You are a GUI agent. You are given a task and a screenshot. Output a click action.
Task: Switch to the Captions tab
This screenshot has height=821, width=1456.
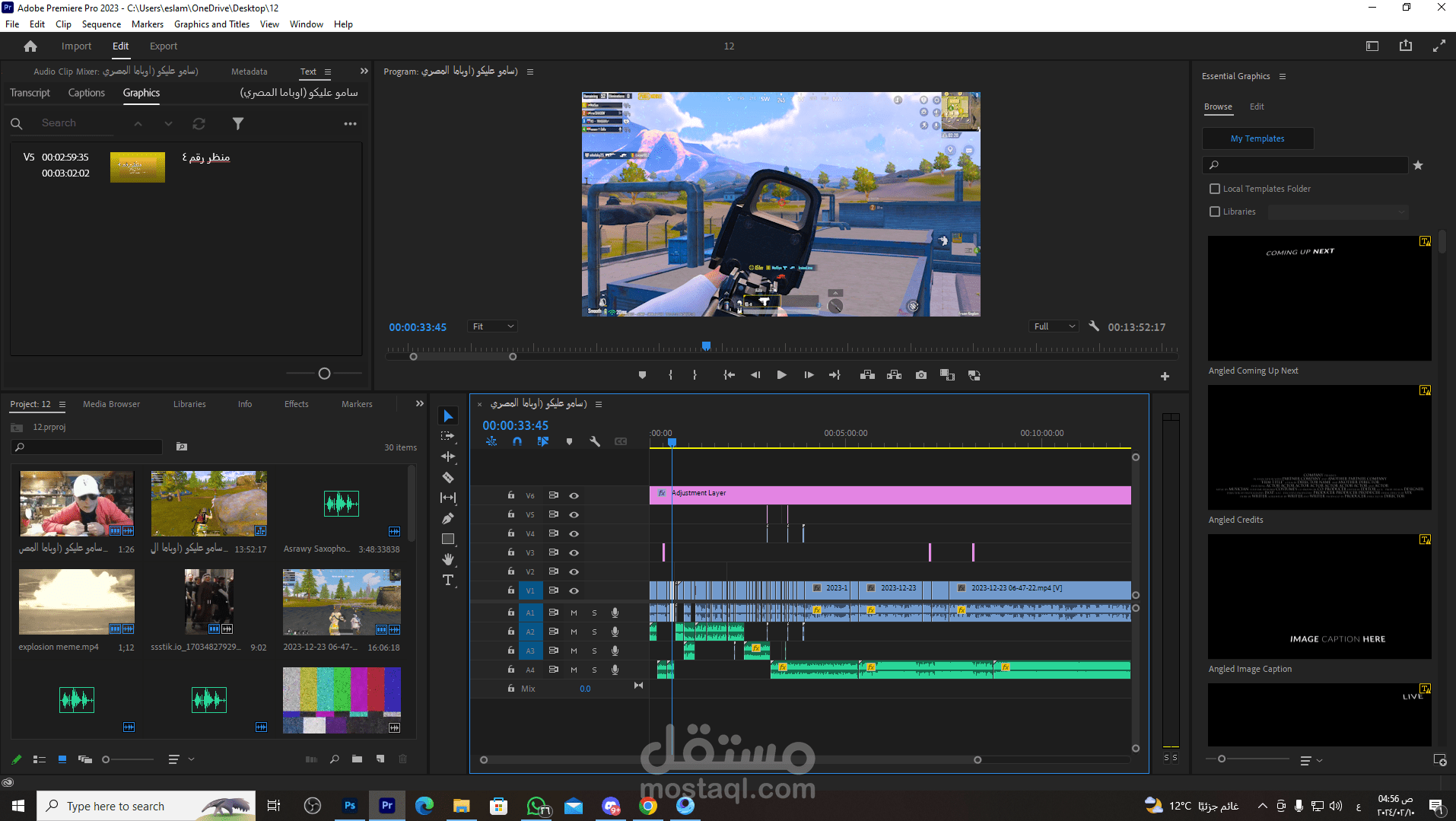pyautogui.click(x=86, y=93)
